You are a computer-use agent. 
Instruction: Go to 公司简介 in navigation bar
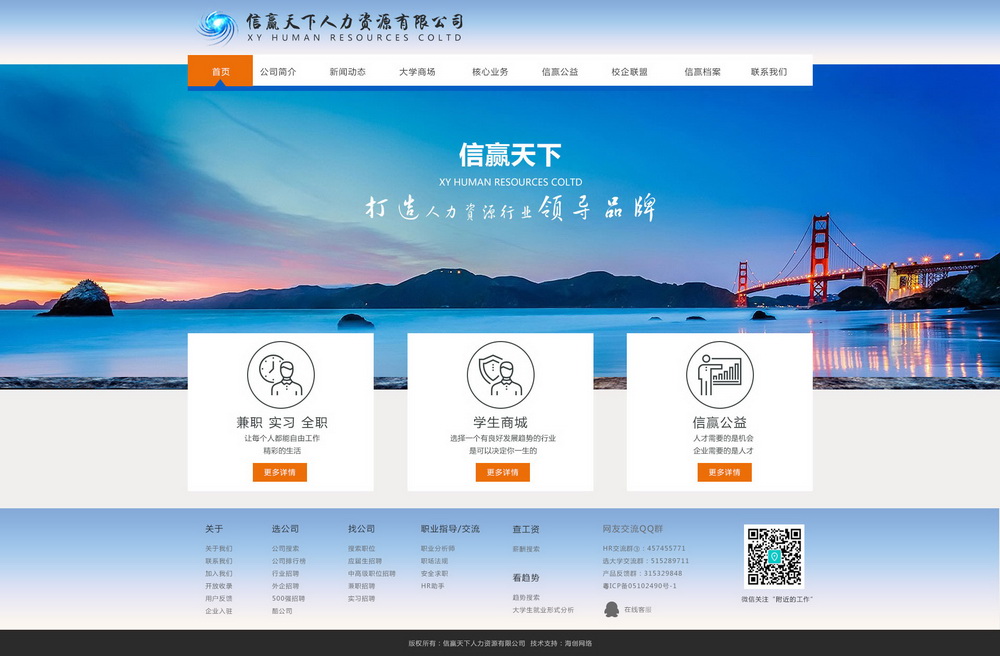278,72
